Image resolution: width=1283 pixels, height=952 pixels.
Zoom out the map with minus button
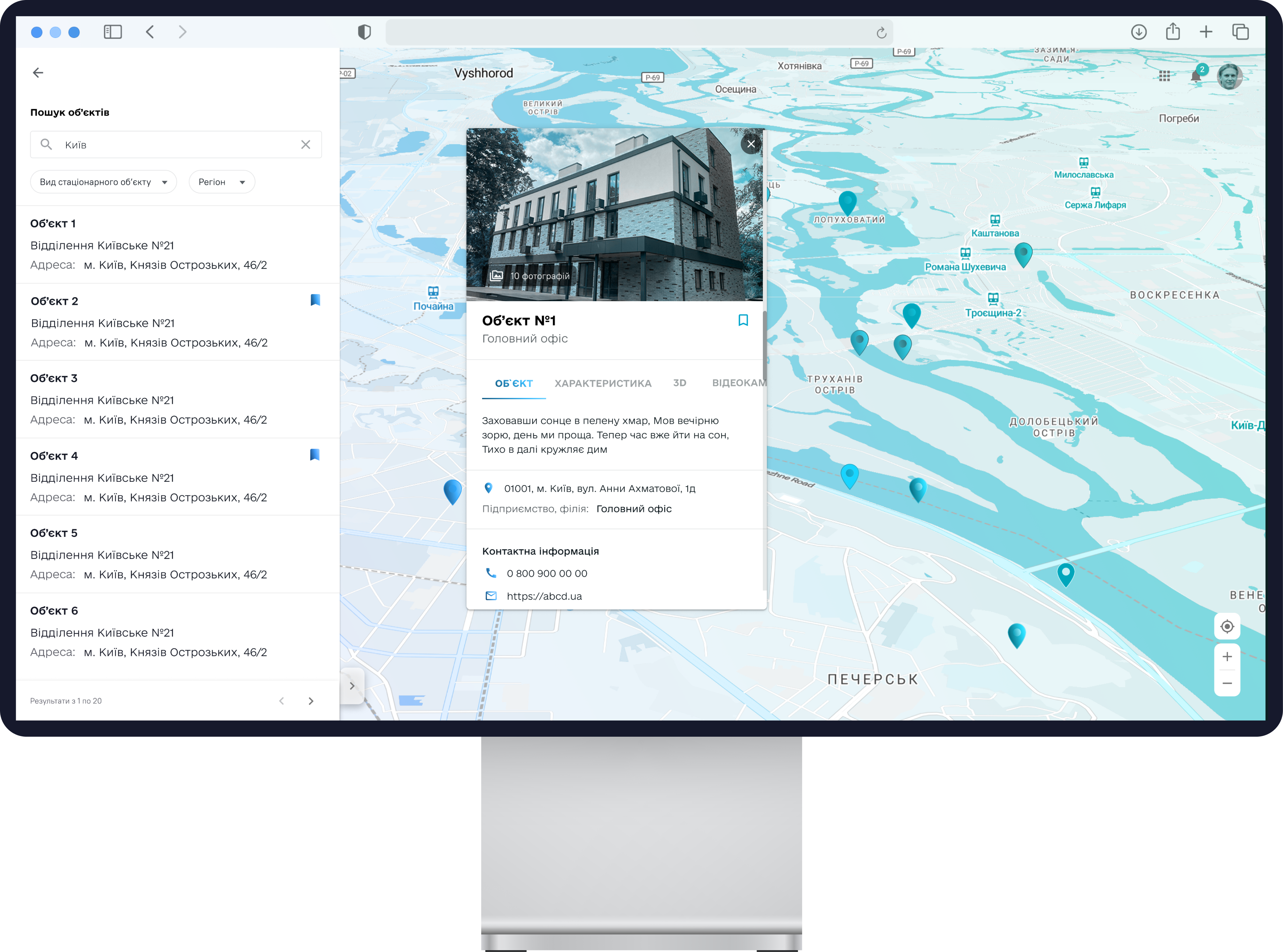tap(1227, 684)
